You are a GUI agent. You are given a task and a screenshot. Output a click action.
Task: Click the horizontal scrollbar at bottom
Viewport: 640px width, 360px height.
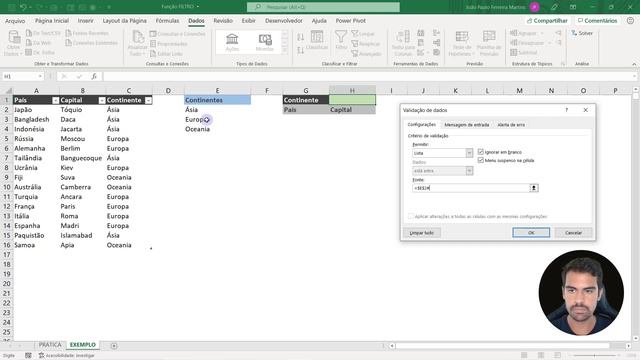click(x=502, y=346)
